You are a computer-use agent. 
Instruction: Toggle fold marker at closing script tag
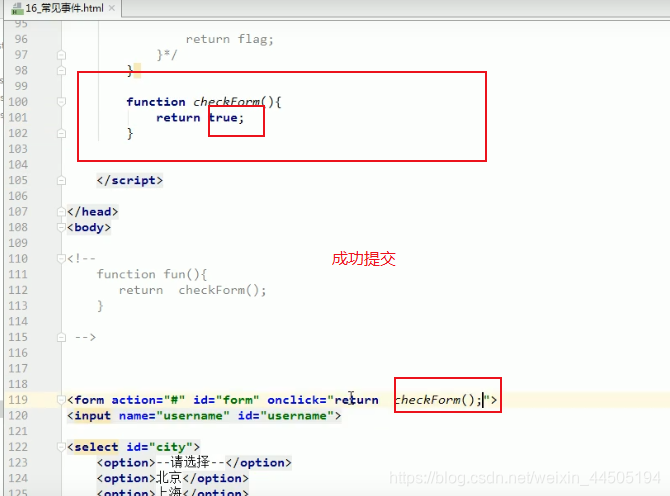coord(62,180)
